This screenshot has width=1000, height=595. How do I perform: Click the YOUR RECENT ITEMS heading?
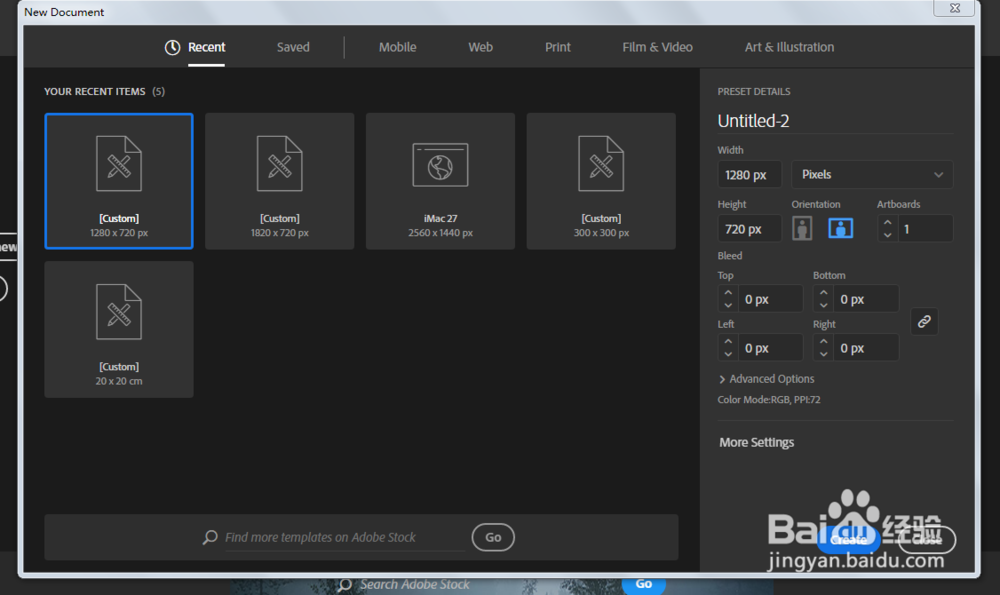(x=94, y=92)
